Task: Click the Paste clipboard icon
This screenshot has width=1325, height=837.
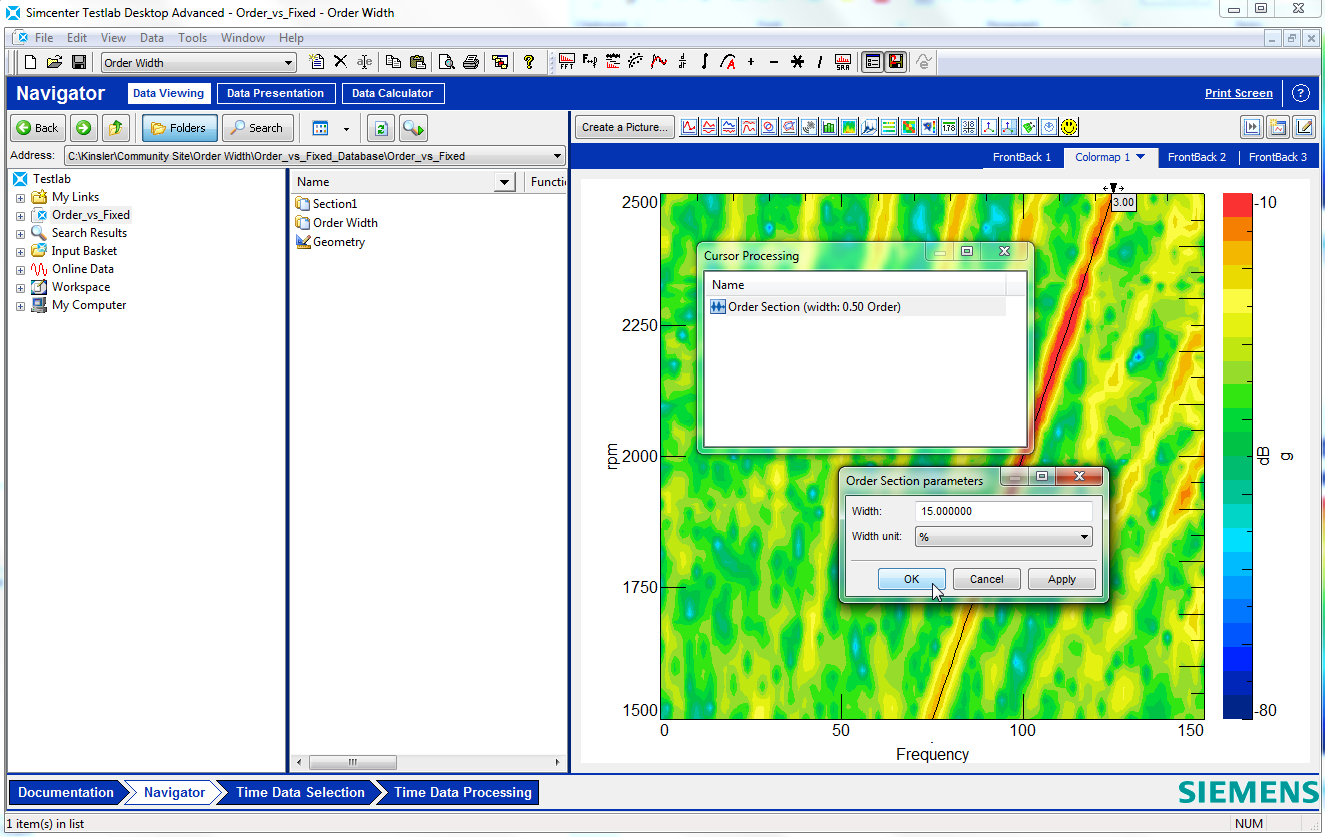Action: [418, 62]
